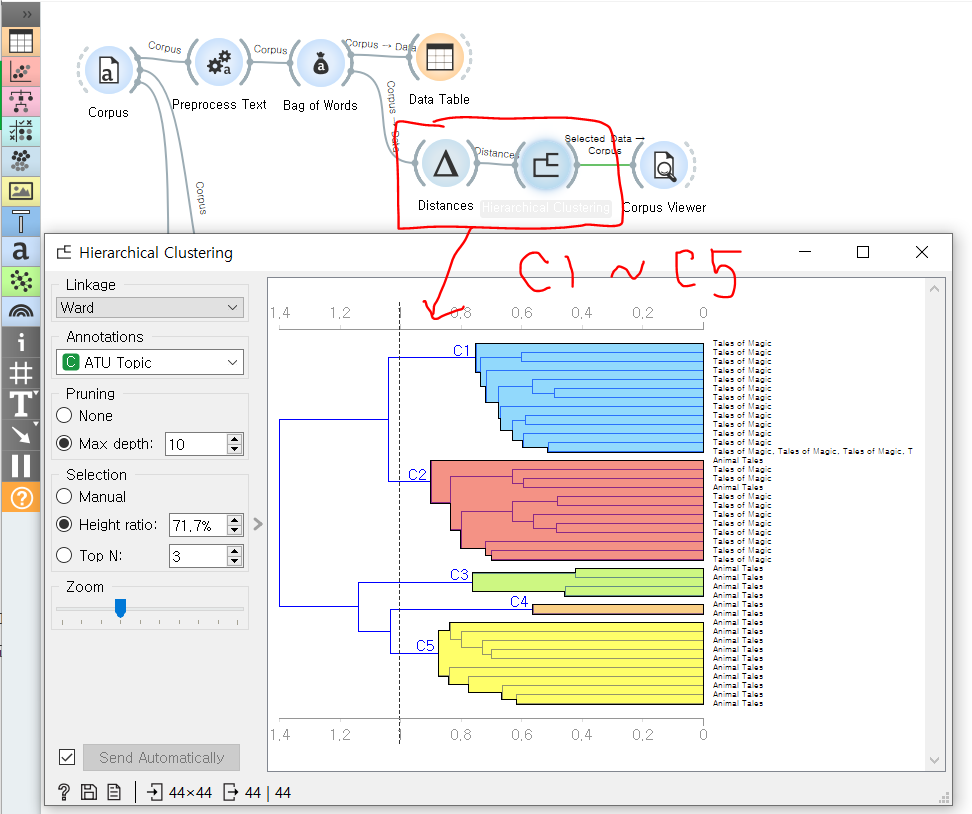972x814 pixels.
Task: Open the Unsupervised category dots icon
Action: [x=20, y=161]
